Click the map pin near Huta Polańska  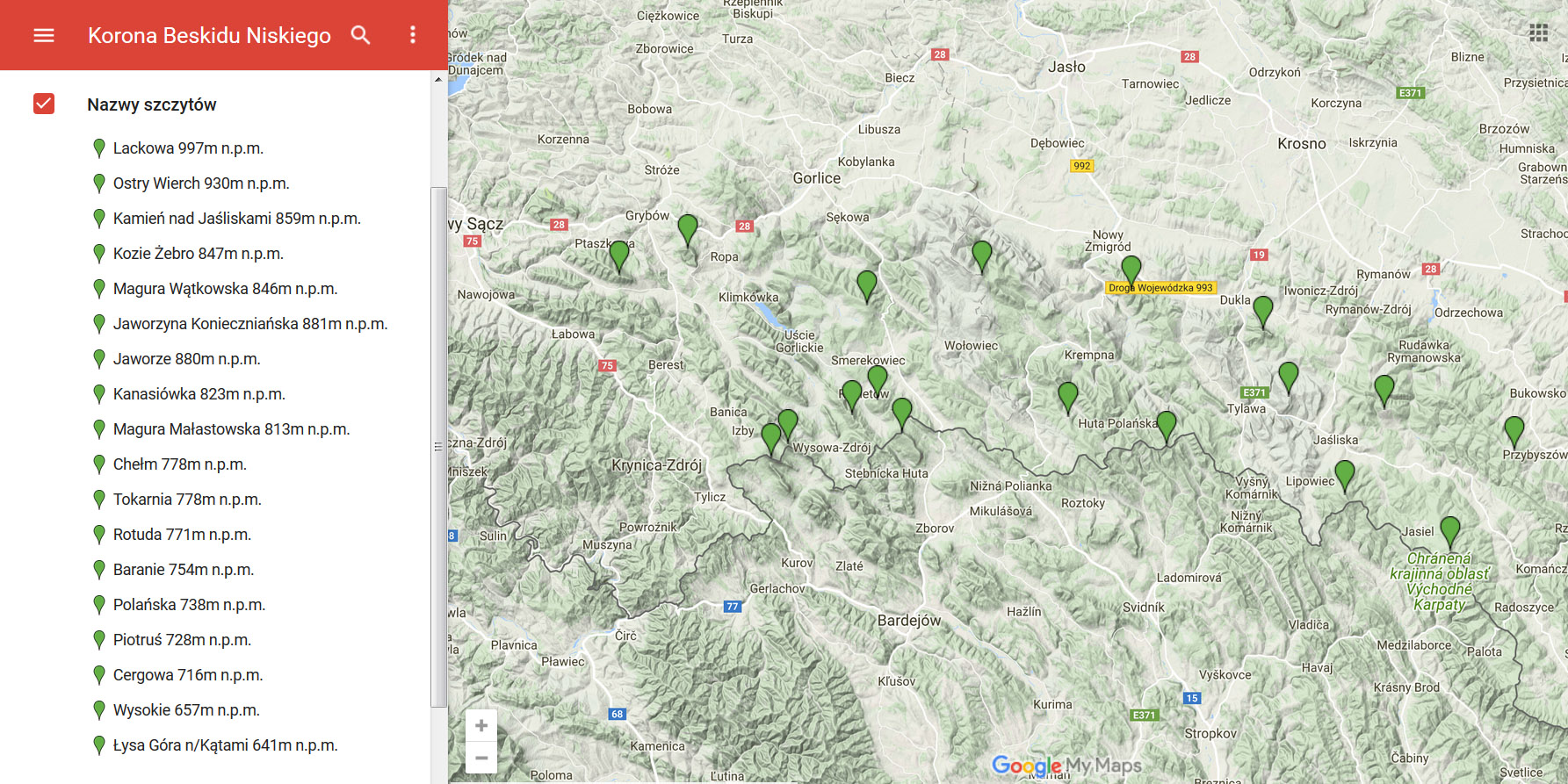tap(1167, 427)
